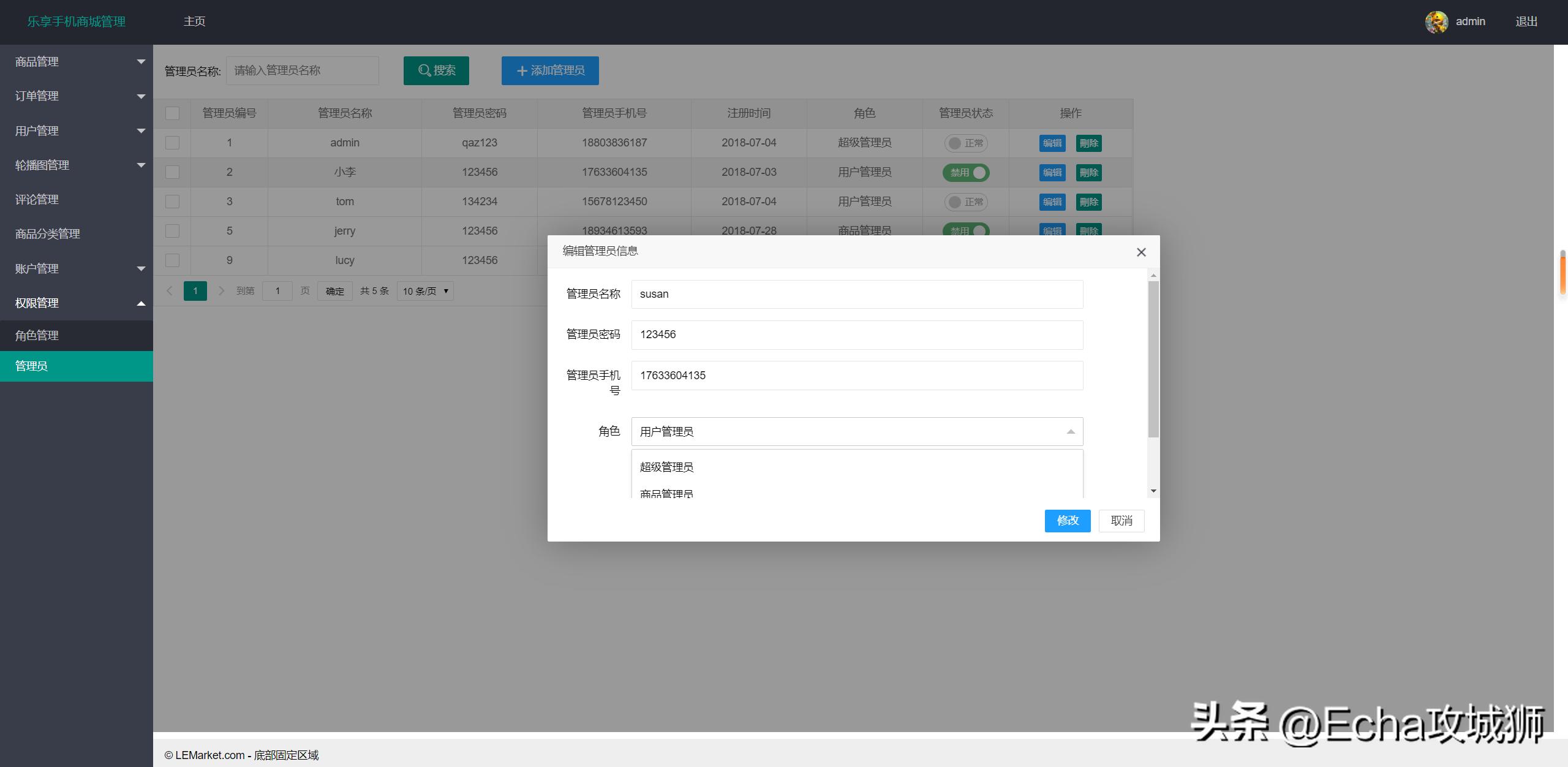1568x767 pixels.
Task: Select 角色管理 in the sidebar
Action: tap(77, 335)
